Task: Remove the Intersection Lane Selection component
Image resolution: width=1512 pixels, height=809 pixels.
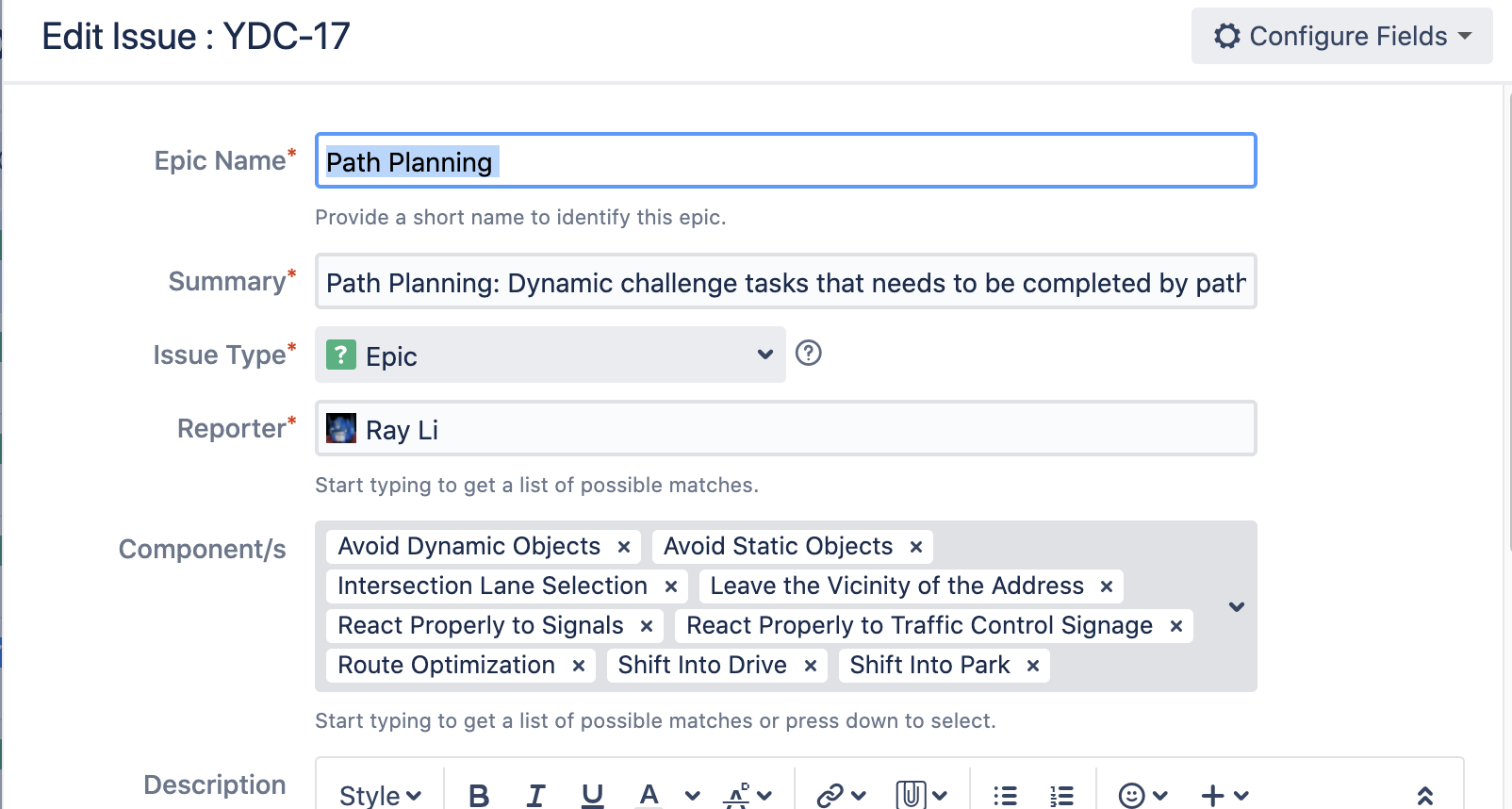Action: (671, 586)
